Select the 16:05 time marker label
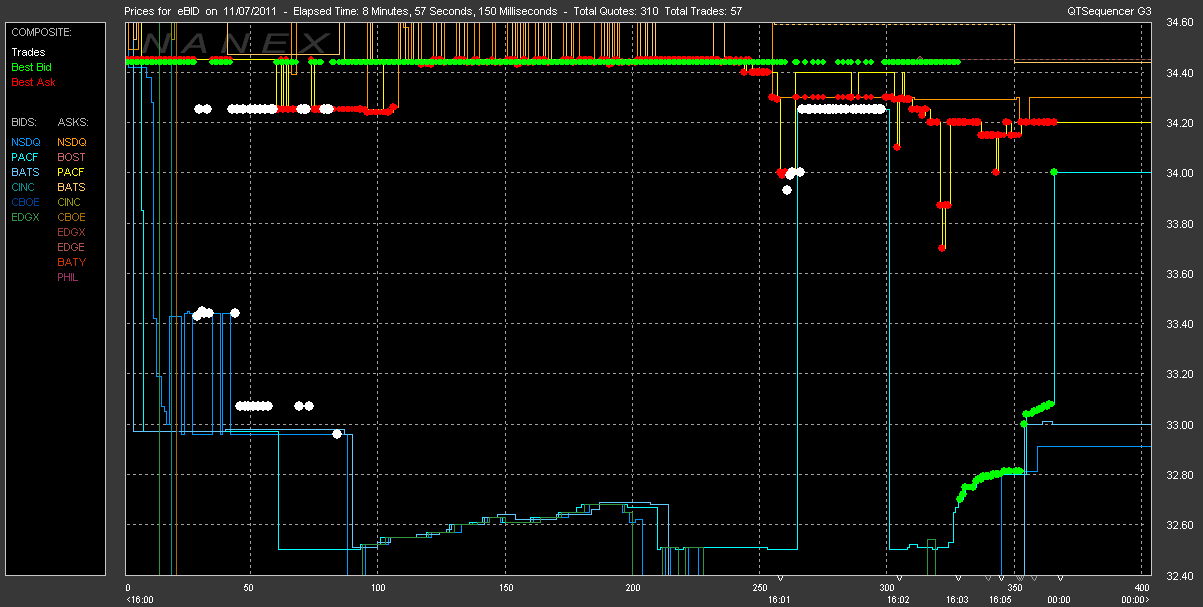Viewport: 1203px width, 607px height. tap(1000, 600)
